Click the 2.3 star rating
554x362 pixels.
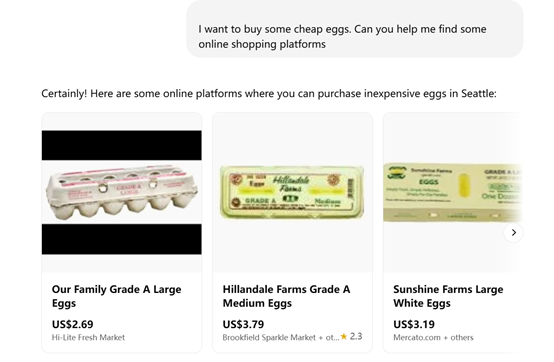point(356,336)
